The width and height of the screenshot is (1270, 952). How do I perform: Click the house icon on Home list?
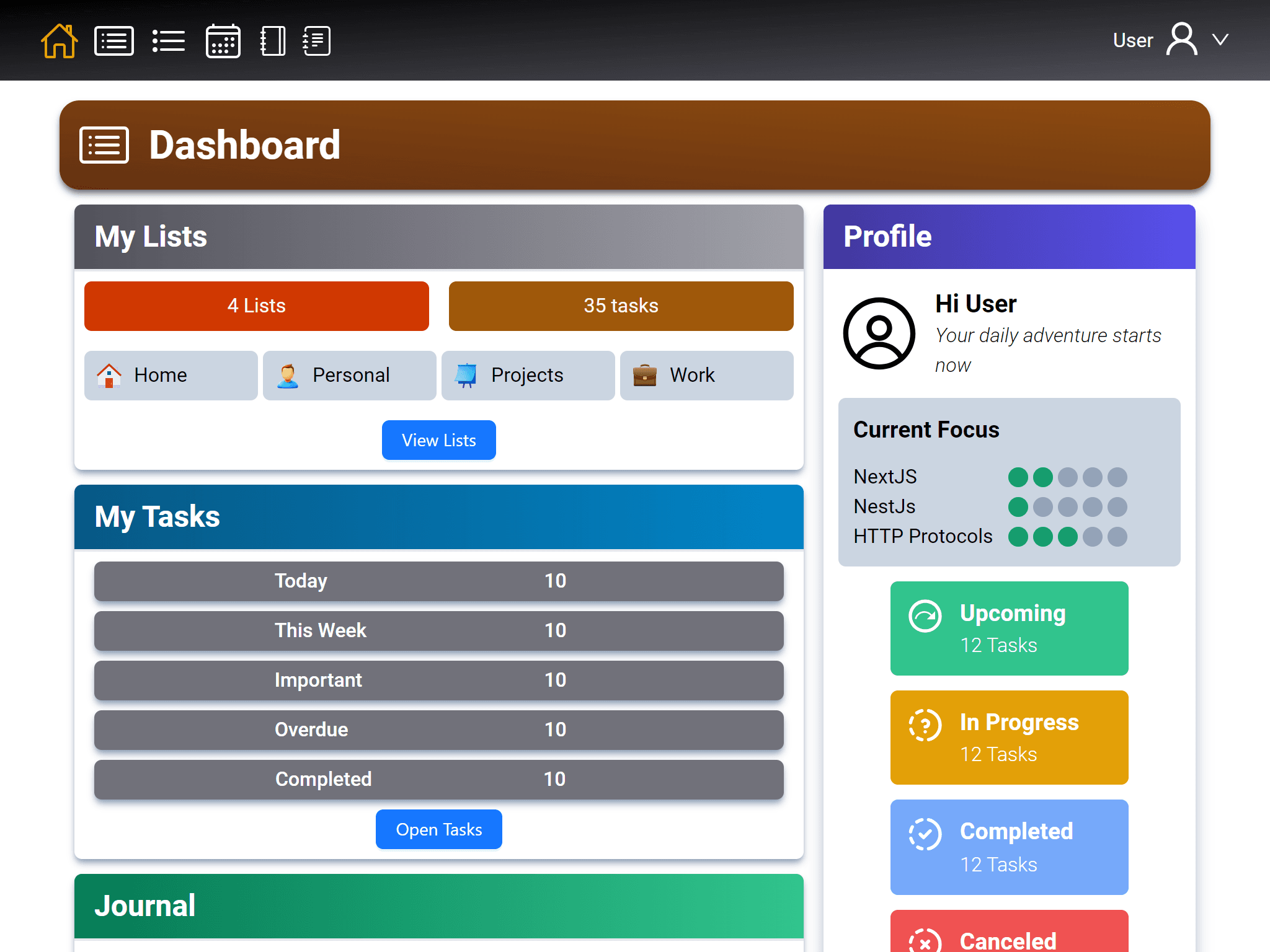[109, 376]
